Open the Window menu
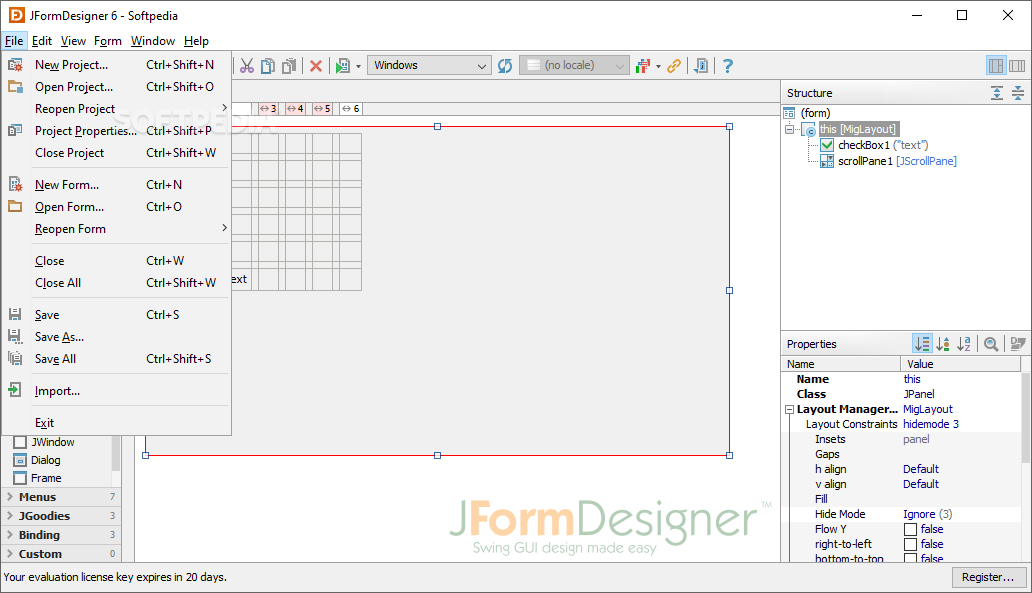Image resolution: width=1032 pixels, height=593 pixels. click(153, 41)
